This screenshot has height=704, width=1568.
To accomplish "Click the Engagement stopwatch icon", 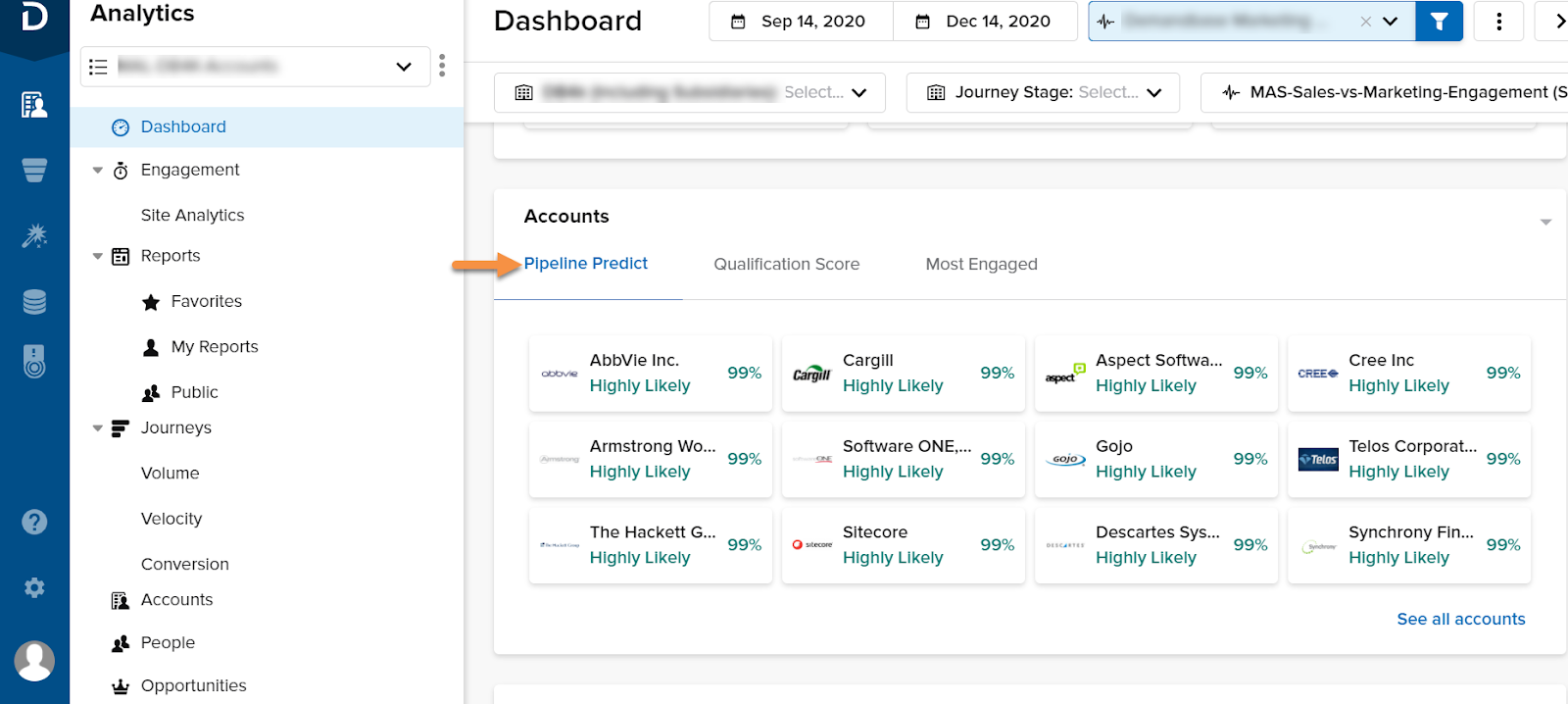I will [x=121, y=171].
